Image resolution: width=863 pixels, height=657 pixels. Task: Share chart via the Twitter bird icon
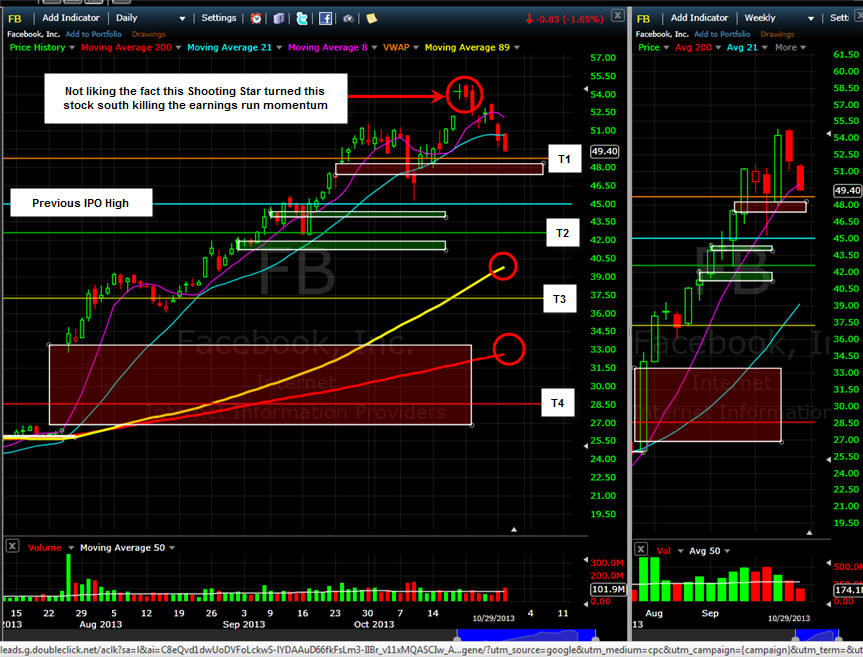coord(302,19)
